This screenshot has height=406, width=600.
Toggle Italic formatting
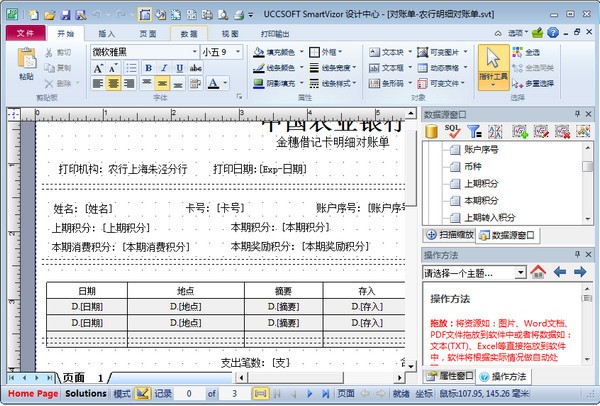tap(164, 68)
